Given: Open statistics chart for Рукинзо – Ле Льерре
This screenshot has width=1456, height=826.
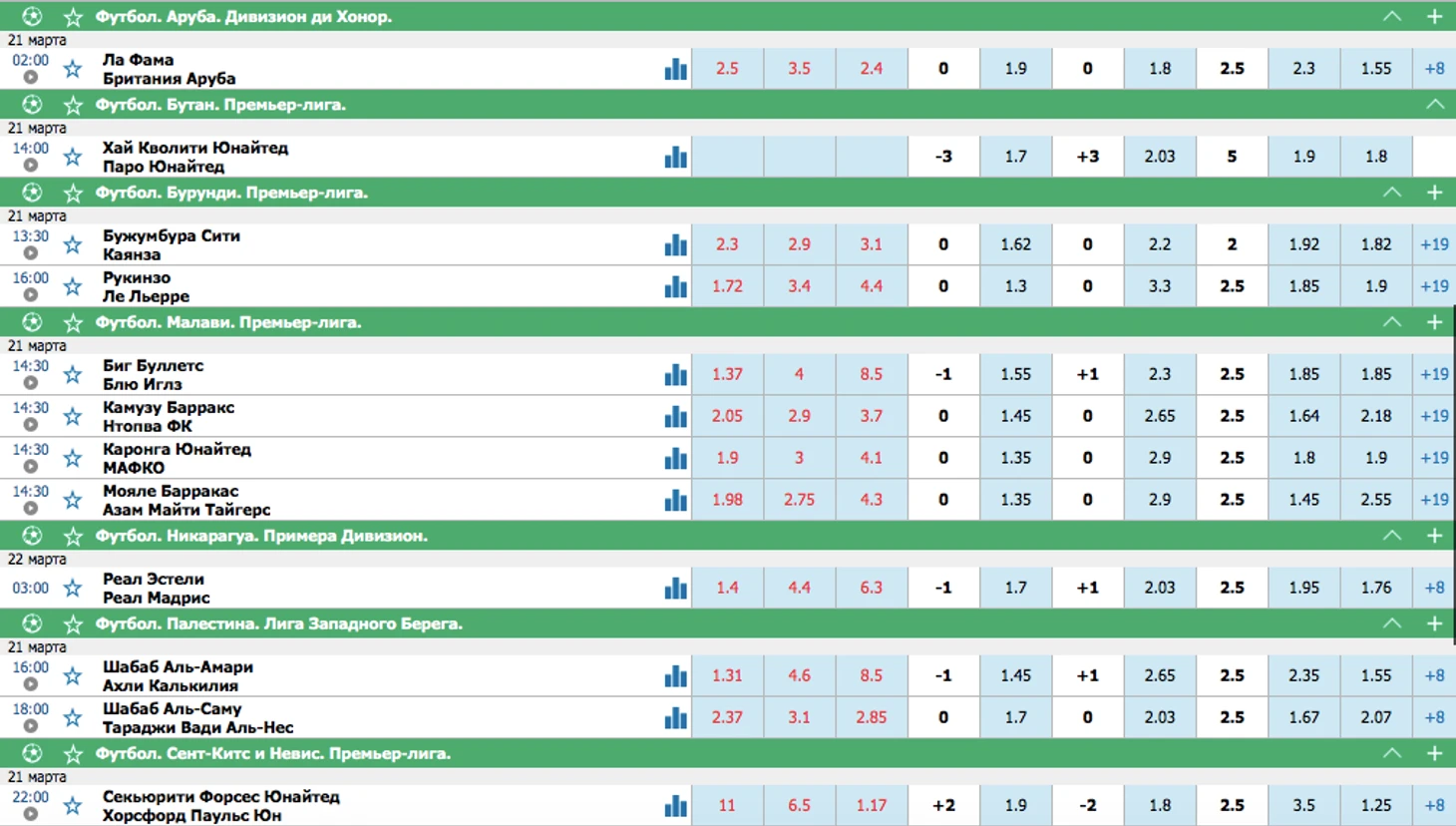Looking at the screenshot, I should pos(675,286).
